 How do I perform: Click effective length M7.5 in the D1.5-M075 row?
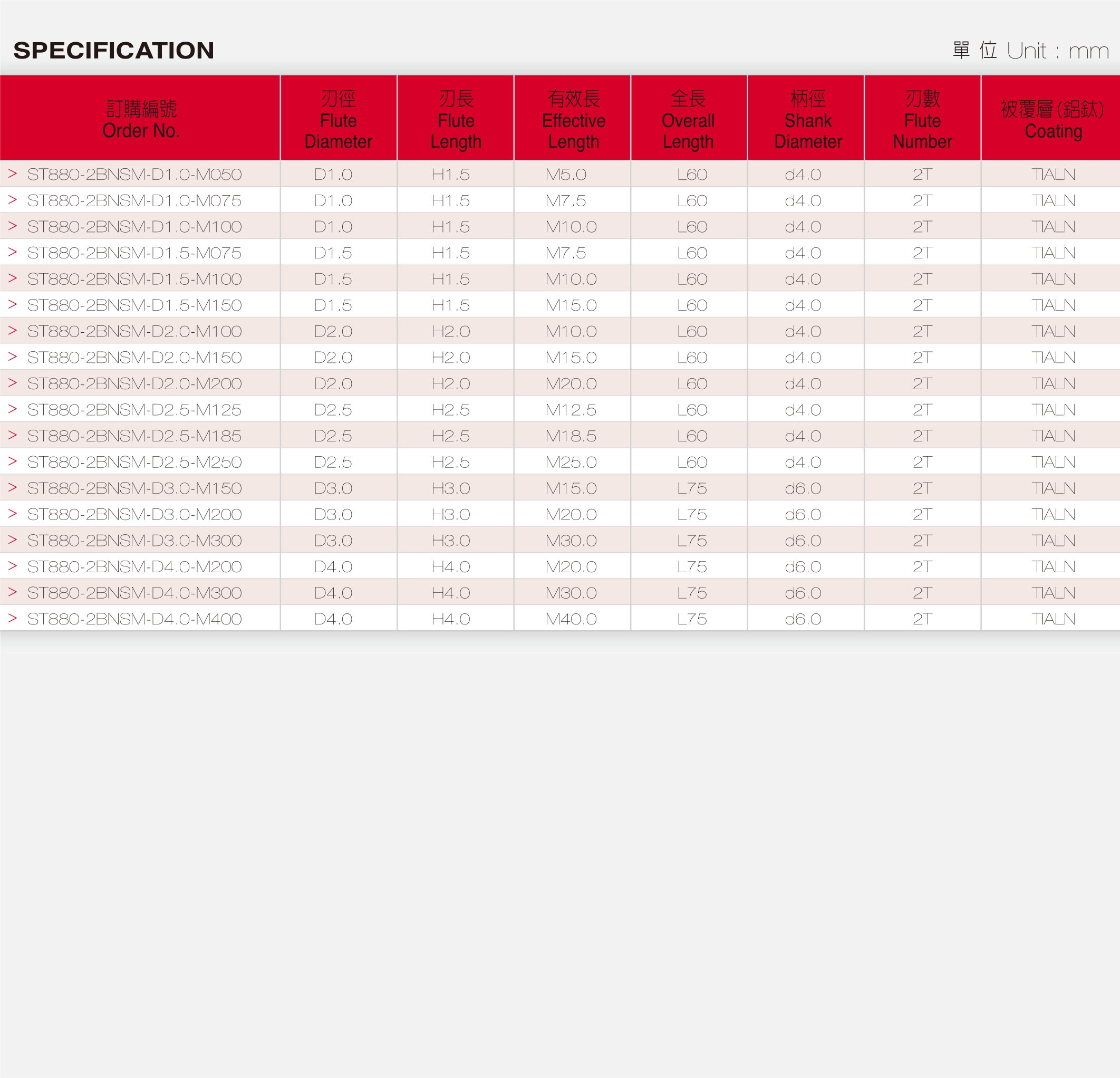click(566, 252)
